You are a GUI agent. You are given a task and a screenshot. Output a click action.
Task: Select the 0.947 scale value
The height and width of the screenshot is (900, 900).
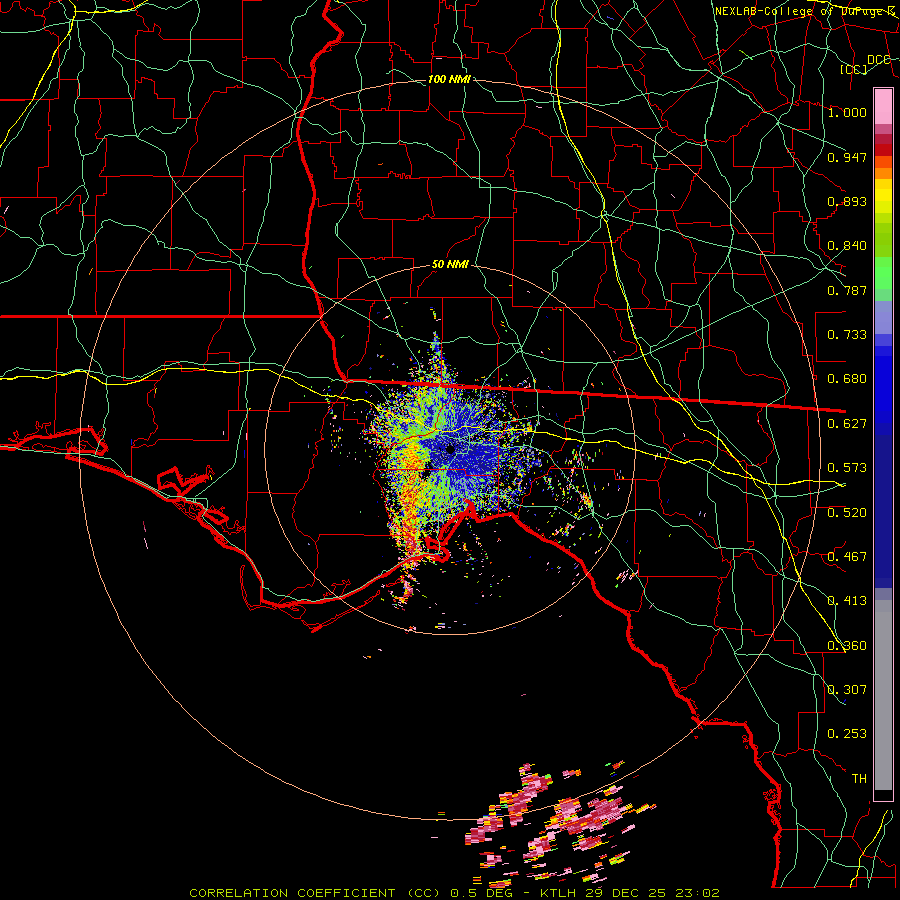pos(847,157)
